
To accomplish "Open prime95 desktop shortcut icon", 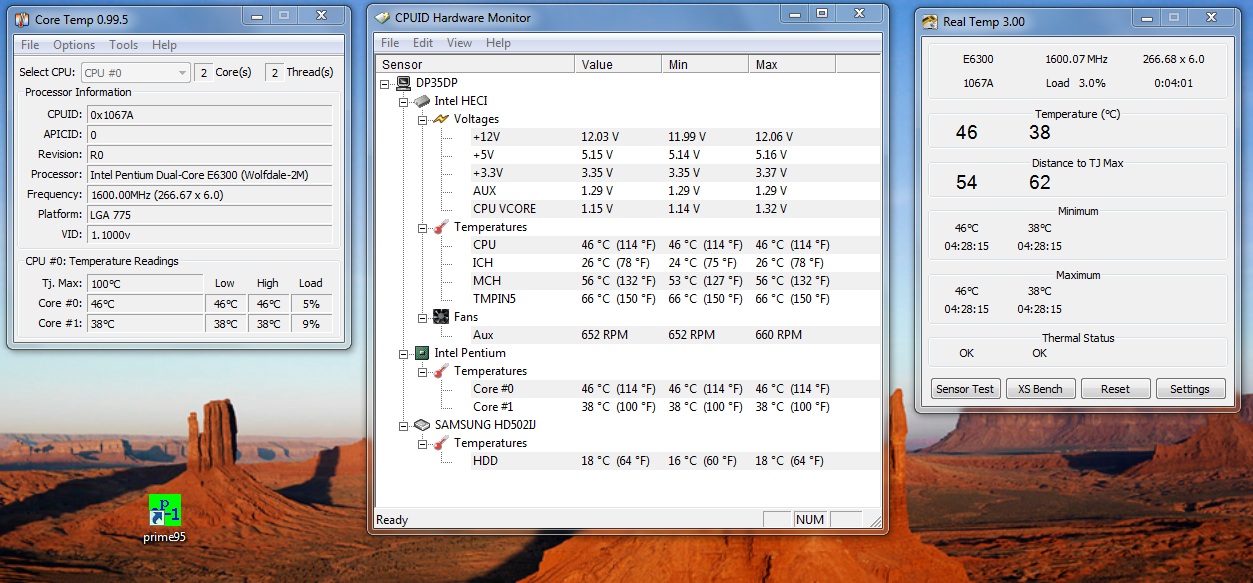I will tap(165, 510).
